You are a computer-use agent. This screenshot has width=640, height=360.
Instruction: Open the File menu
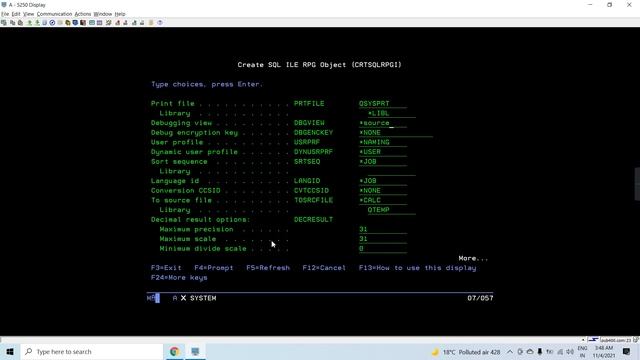[5, 14]
